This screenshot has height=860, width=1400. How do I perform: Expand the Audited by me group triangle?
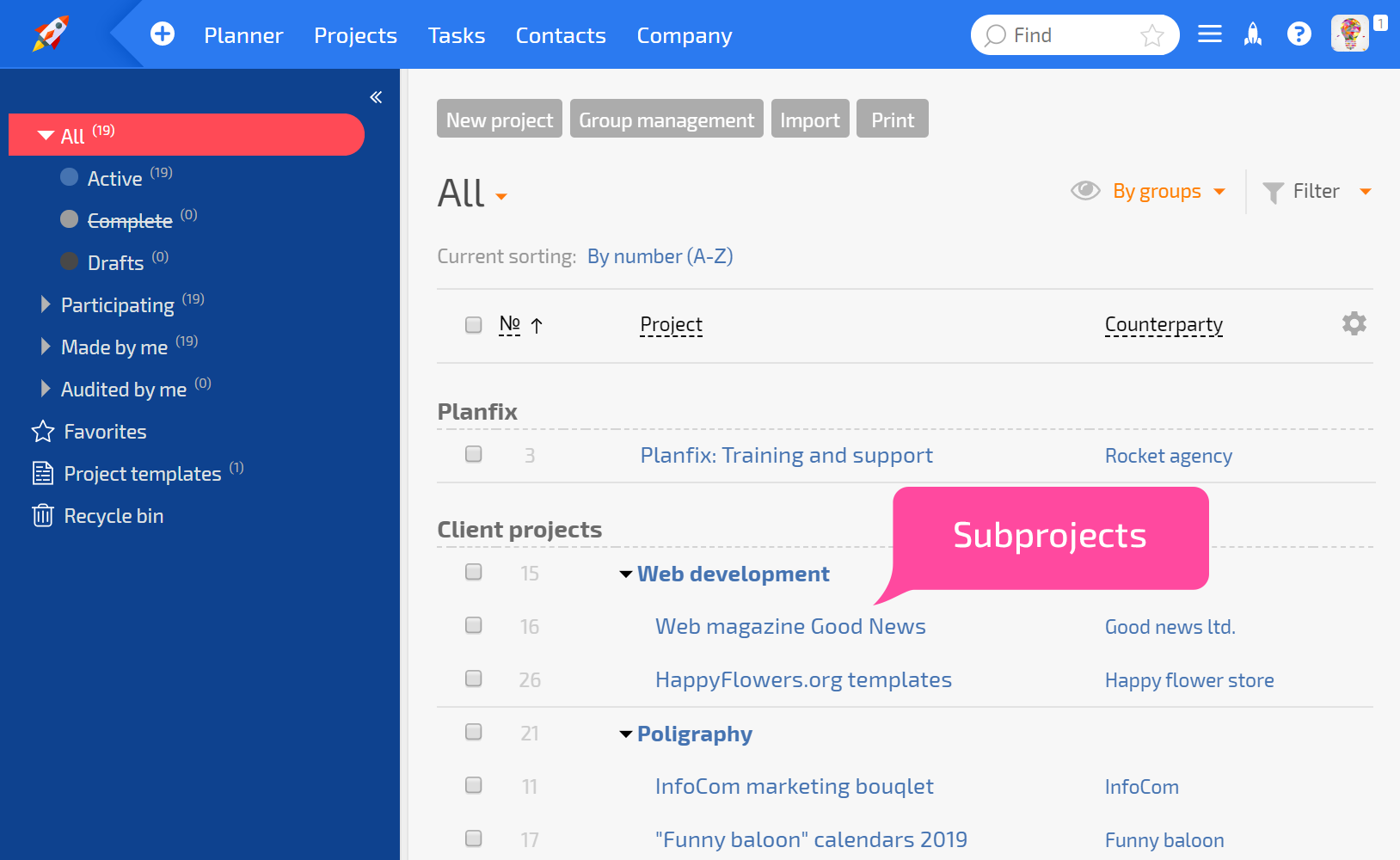click(x=46, y=388)
